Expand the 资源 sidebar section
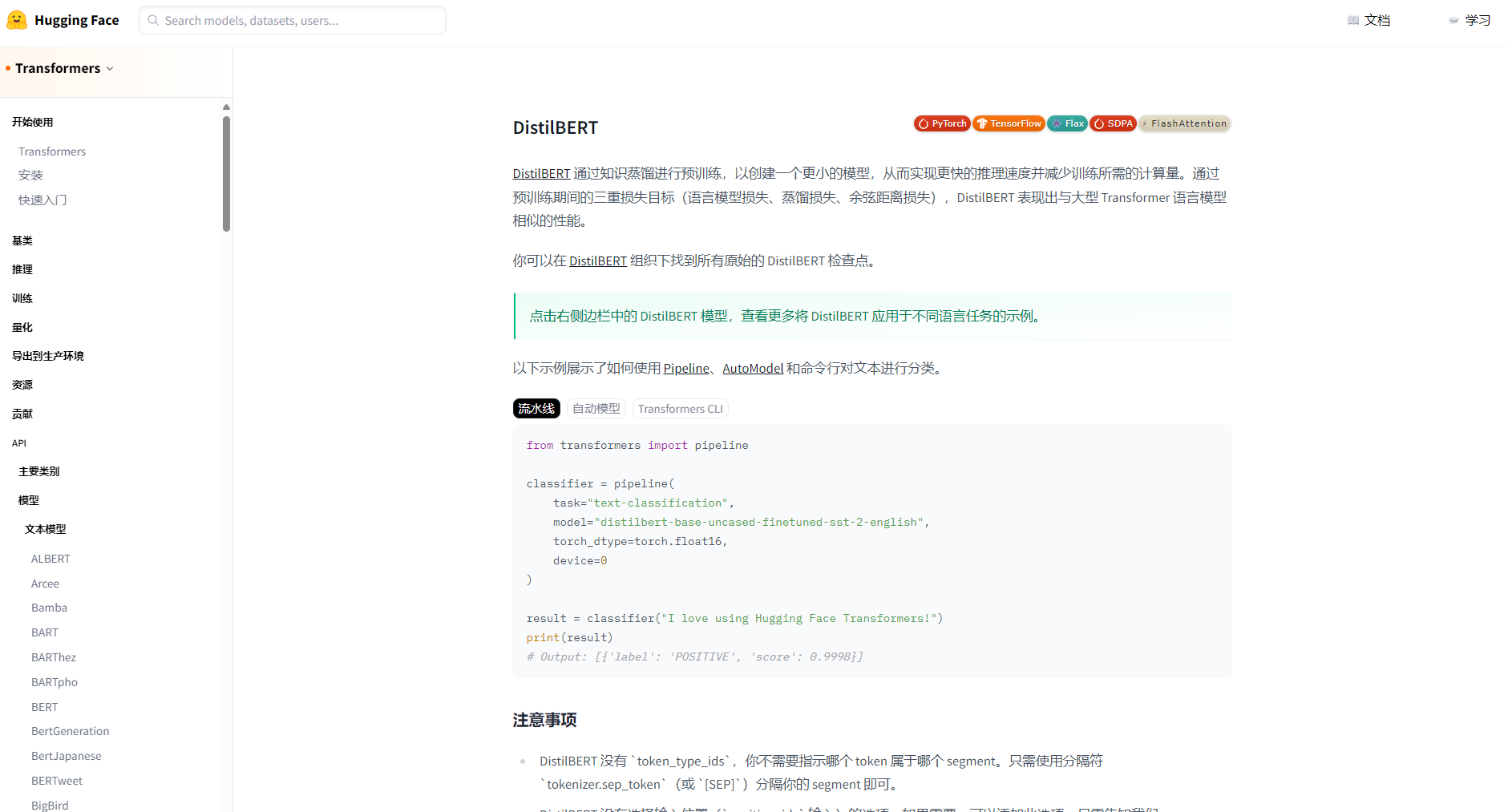Screen dimensions: 1508x812 pos(22,385)
